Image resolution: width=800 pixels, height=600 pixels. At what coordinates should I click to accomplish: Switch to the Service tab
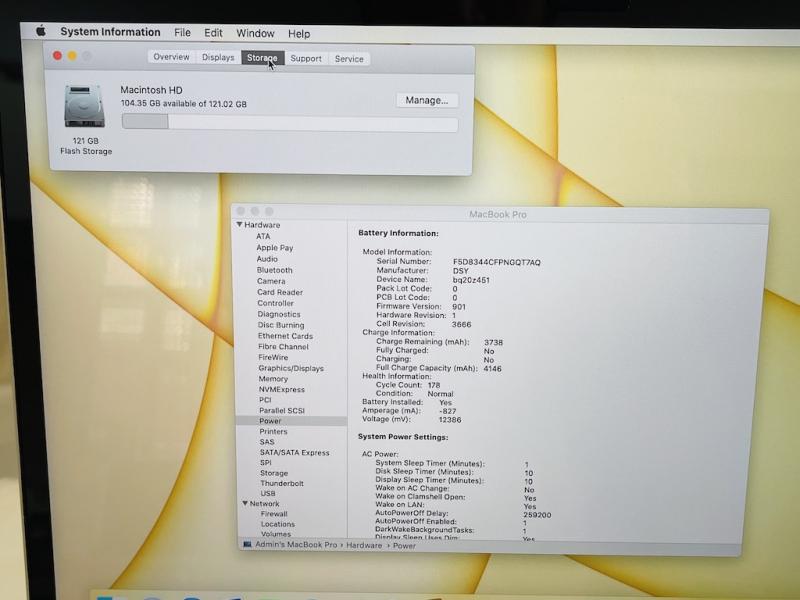point(349,59)
